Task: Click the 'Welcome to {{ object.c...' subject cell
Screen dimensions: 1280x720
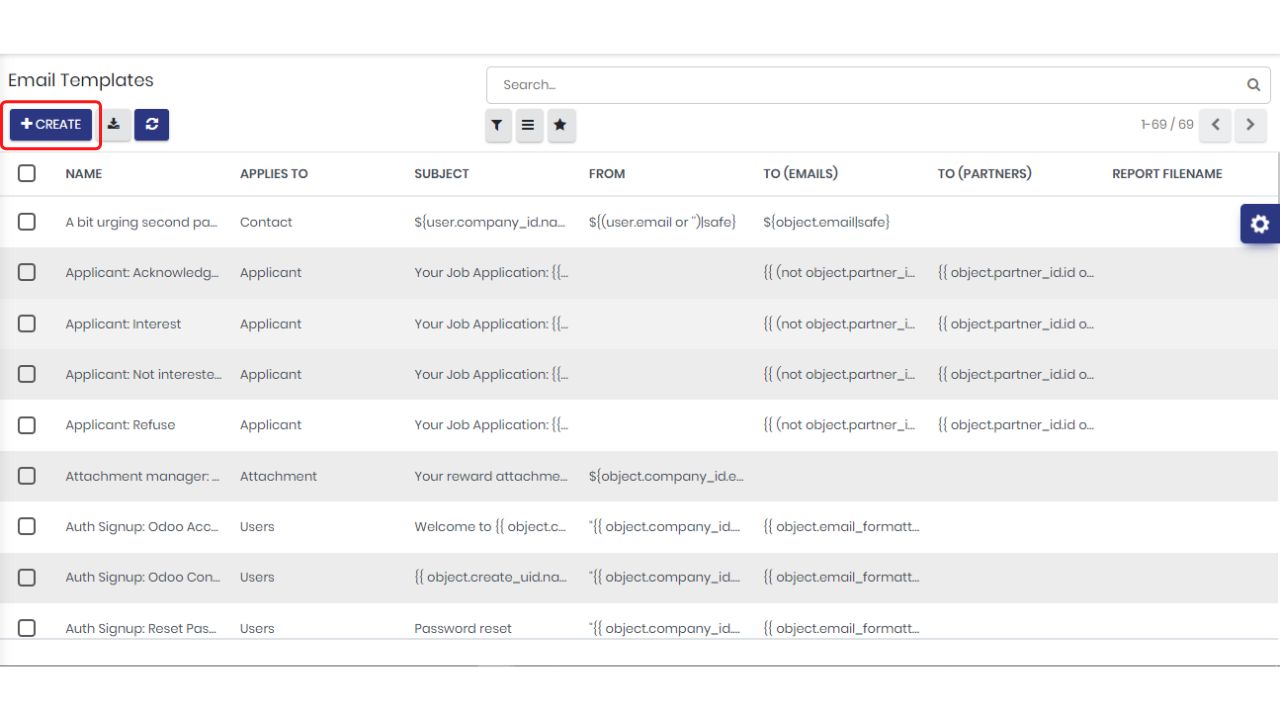Action: click(491, 527)
